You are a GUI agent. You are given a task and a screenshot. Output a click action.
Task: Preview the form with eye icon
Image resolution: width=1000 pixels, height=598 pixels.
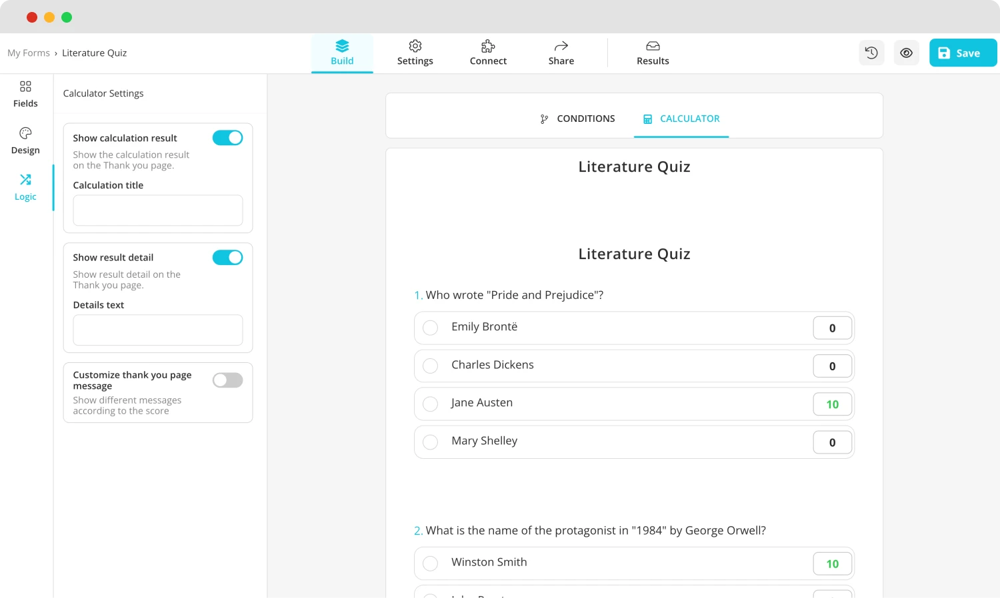click(x=906, y=53)
